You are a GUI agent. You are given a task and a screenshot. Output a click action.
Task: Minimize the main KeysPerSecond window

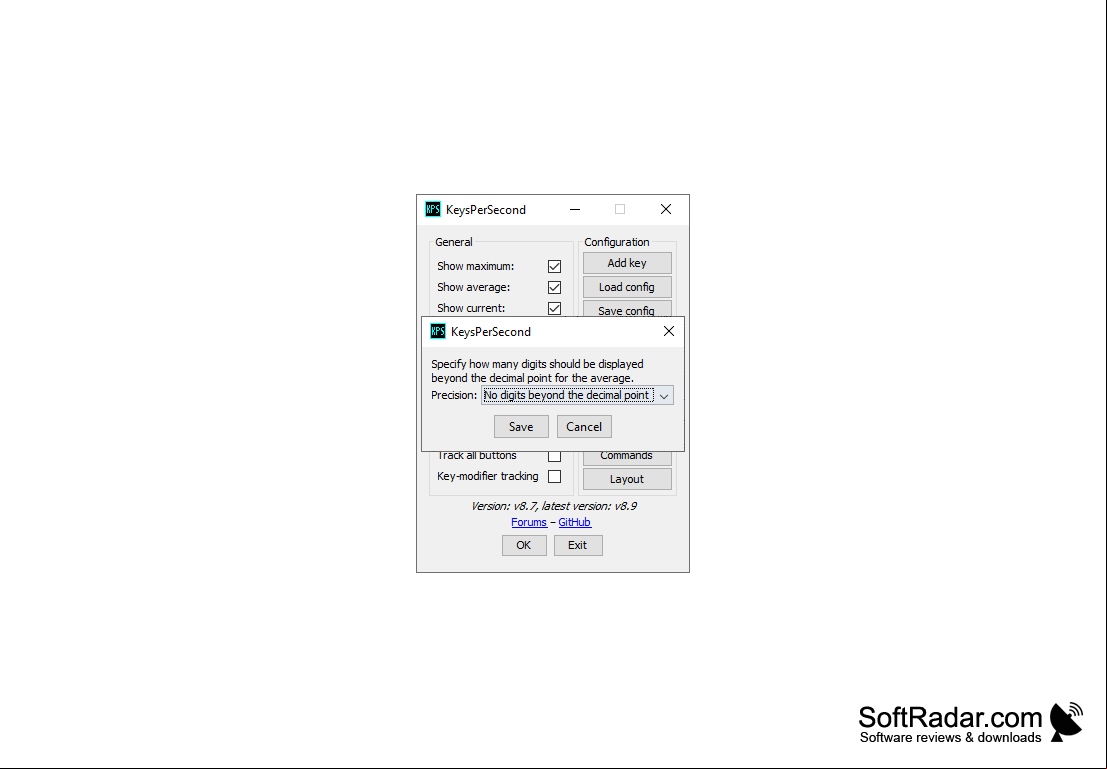(x=575, y=209)
